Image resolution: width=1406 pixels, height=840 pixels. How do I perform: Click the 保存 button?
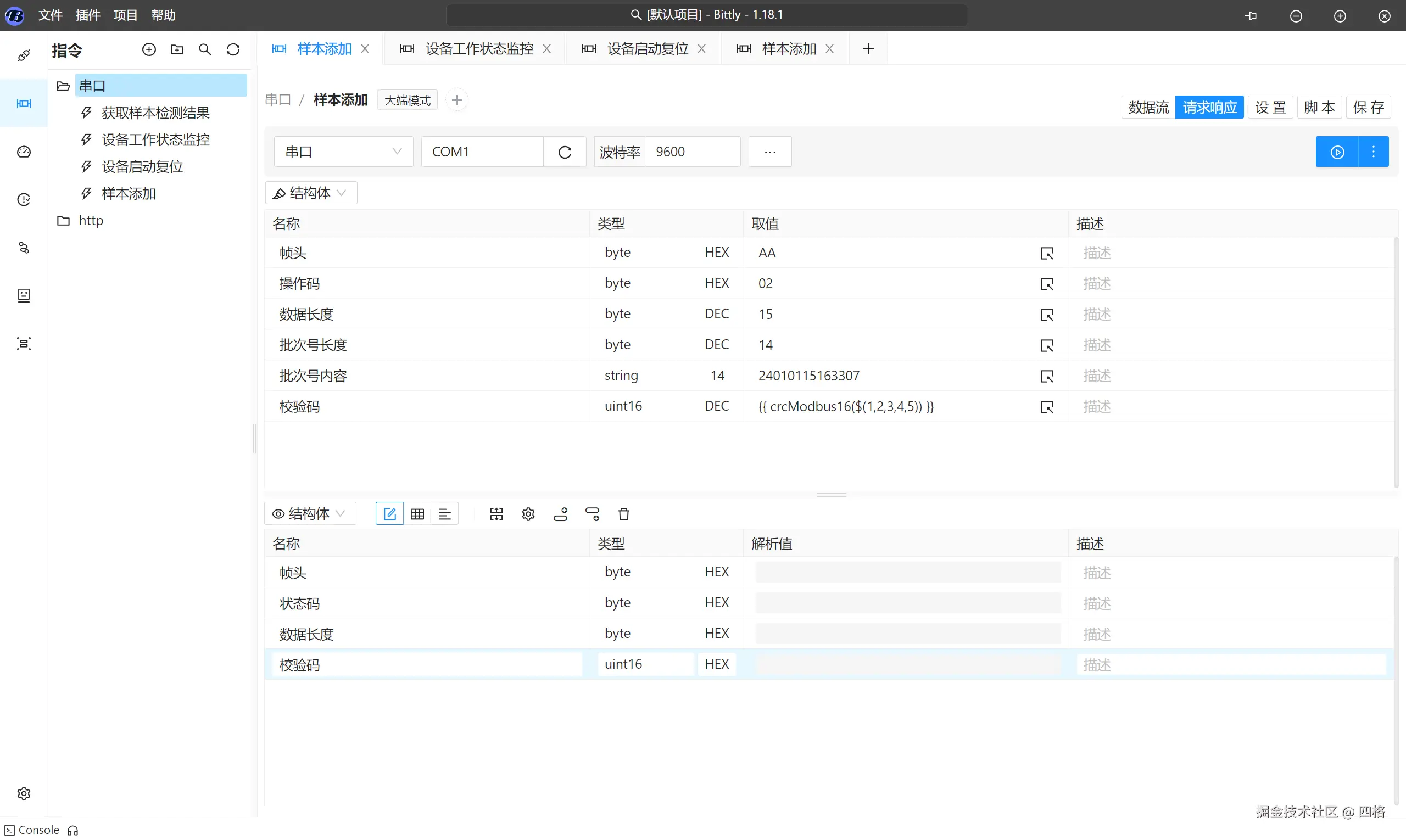(x=1368, y=107)
